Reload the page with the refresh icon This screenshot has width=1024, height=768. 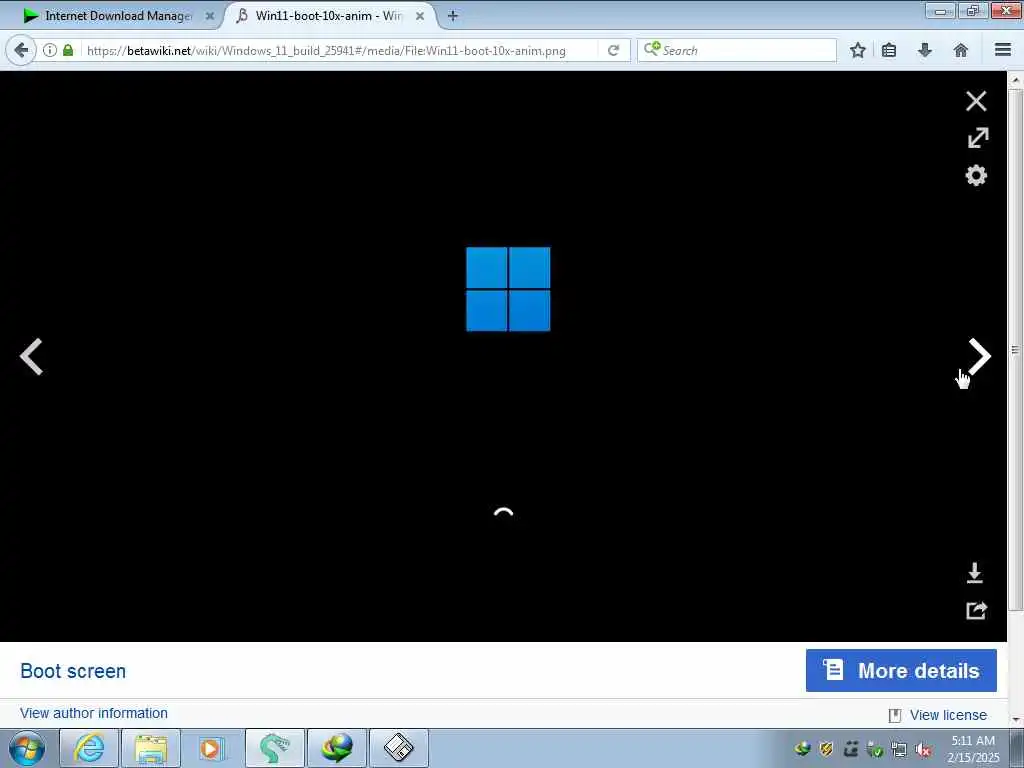pyautogui.click(x=613, y=50)
